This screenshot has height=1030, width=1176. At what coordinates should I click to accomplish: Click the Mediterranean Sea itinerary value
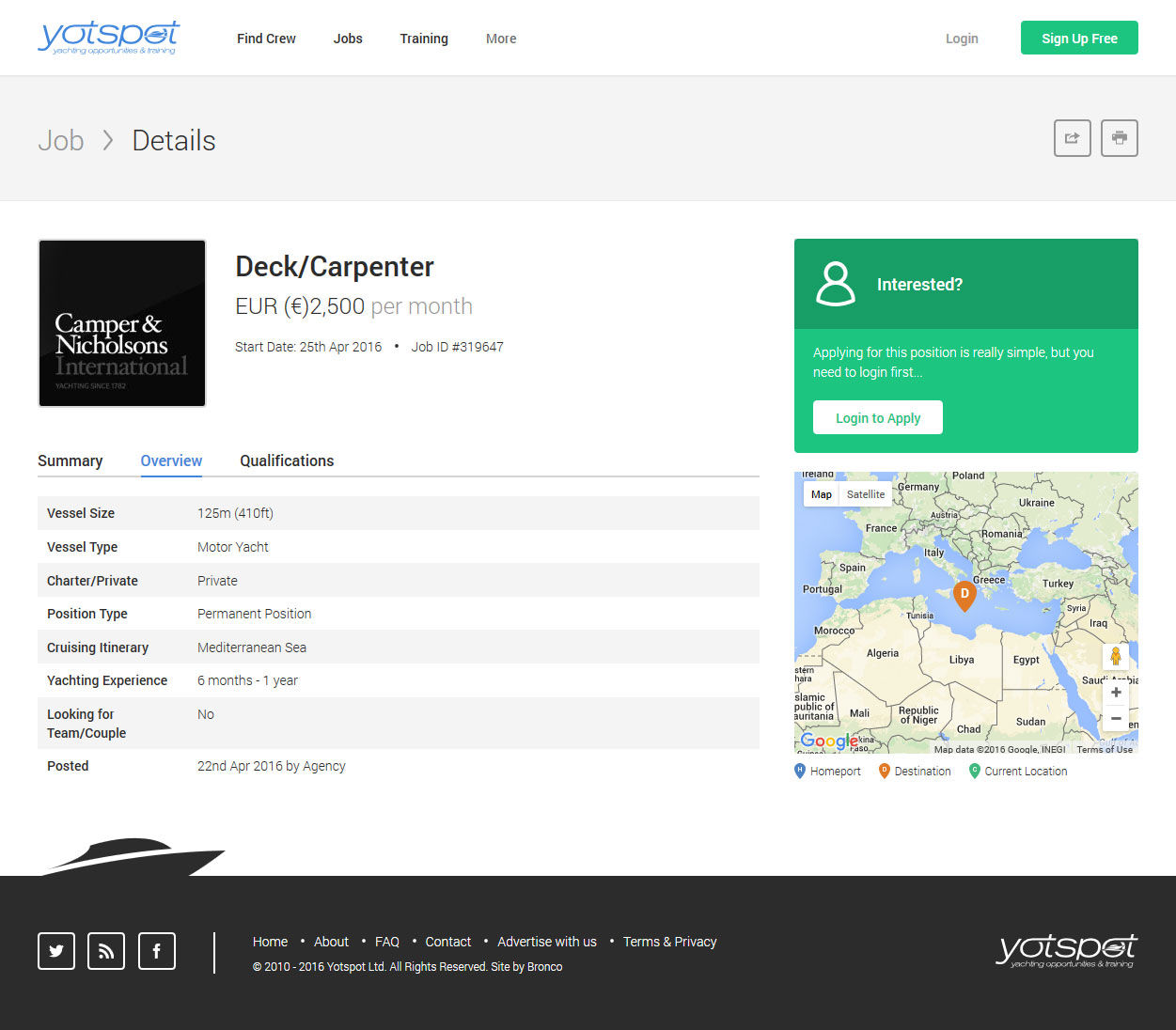(252, 648)
